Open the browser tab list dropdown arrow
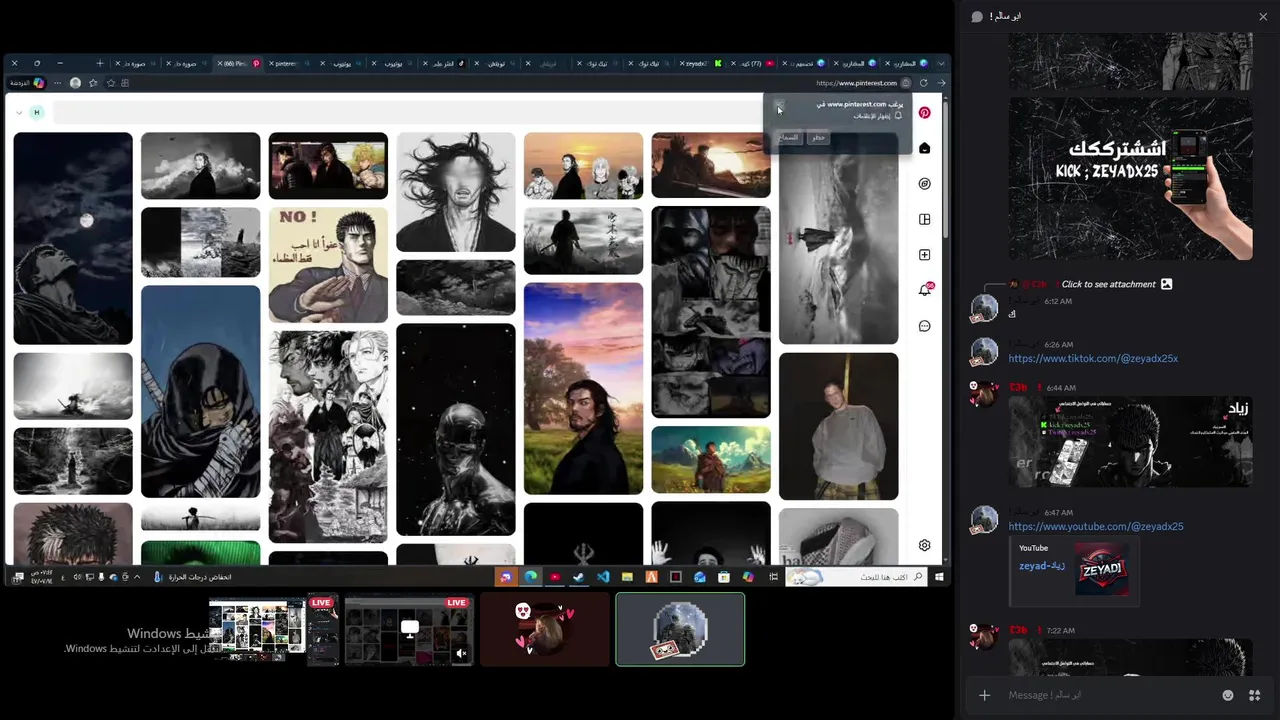The width and height of the screenshot is (1280, 720). pos(940,63)
